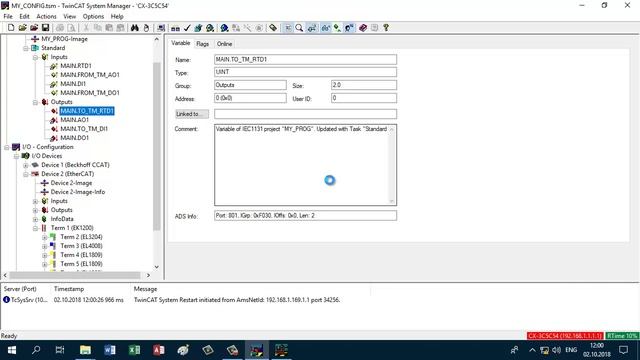Expand the Term 3 (EL4008) node
This screenshot has width=640, height=360.
[x=44, y=246]
